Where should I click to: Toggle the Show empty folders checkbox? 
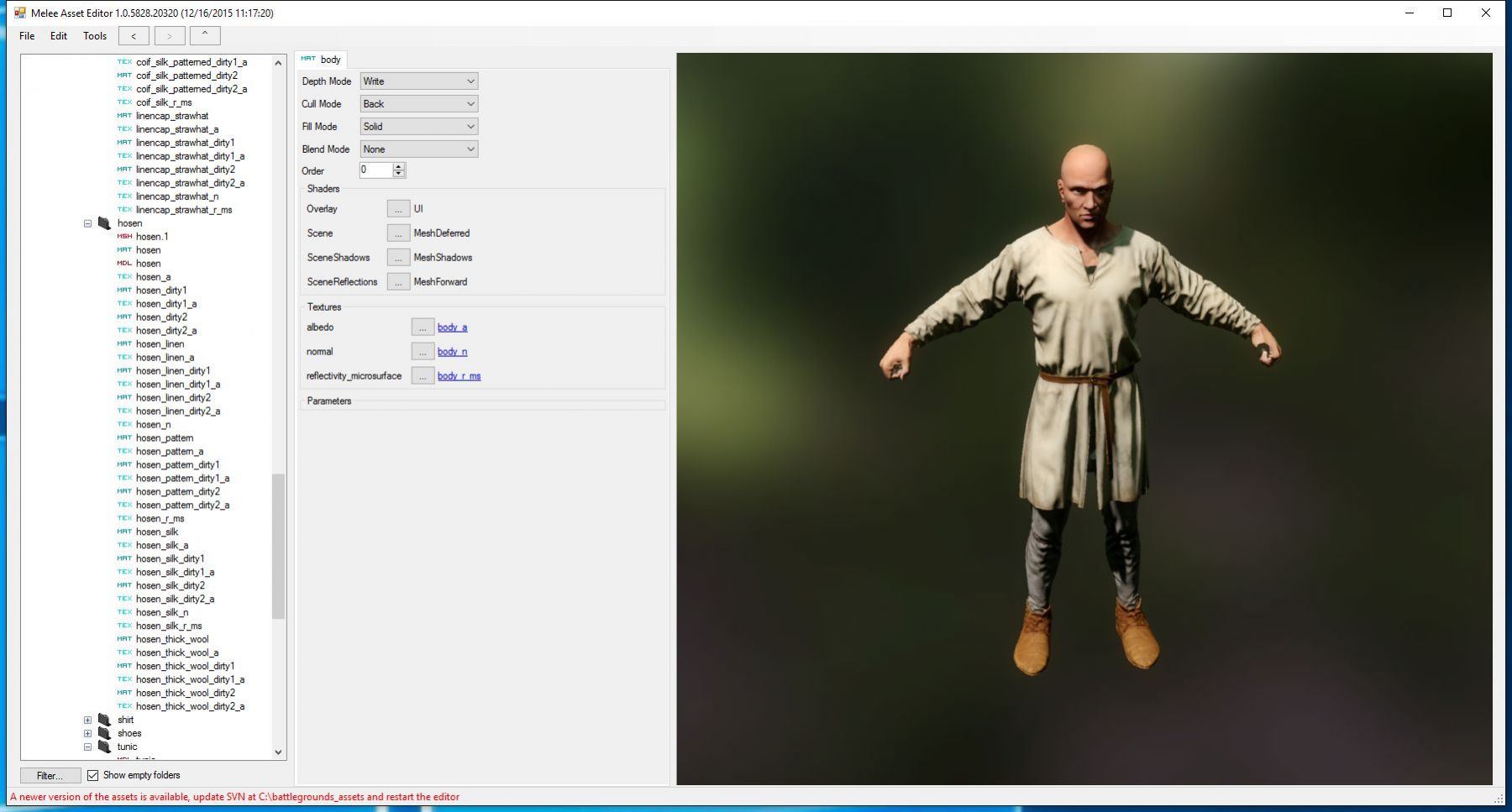[93, 775]
